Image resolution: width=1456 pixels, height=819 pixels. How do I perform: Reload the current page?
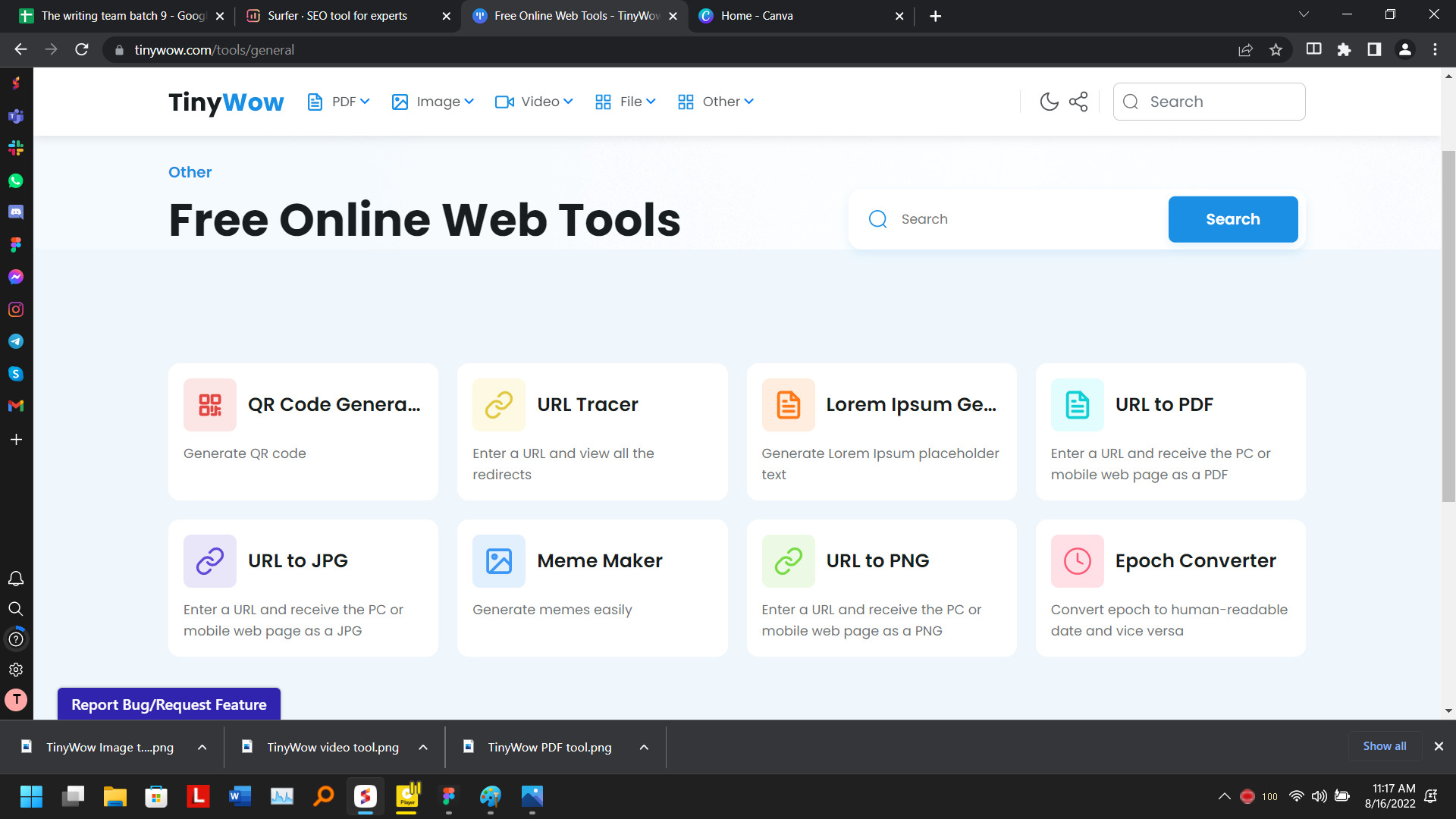pyautogui.click(x=82, y=50)
